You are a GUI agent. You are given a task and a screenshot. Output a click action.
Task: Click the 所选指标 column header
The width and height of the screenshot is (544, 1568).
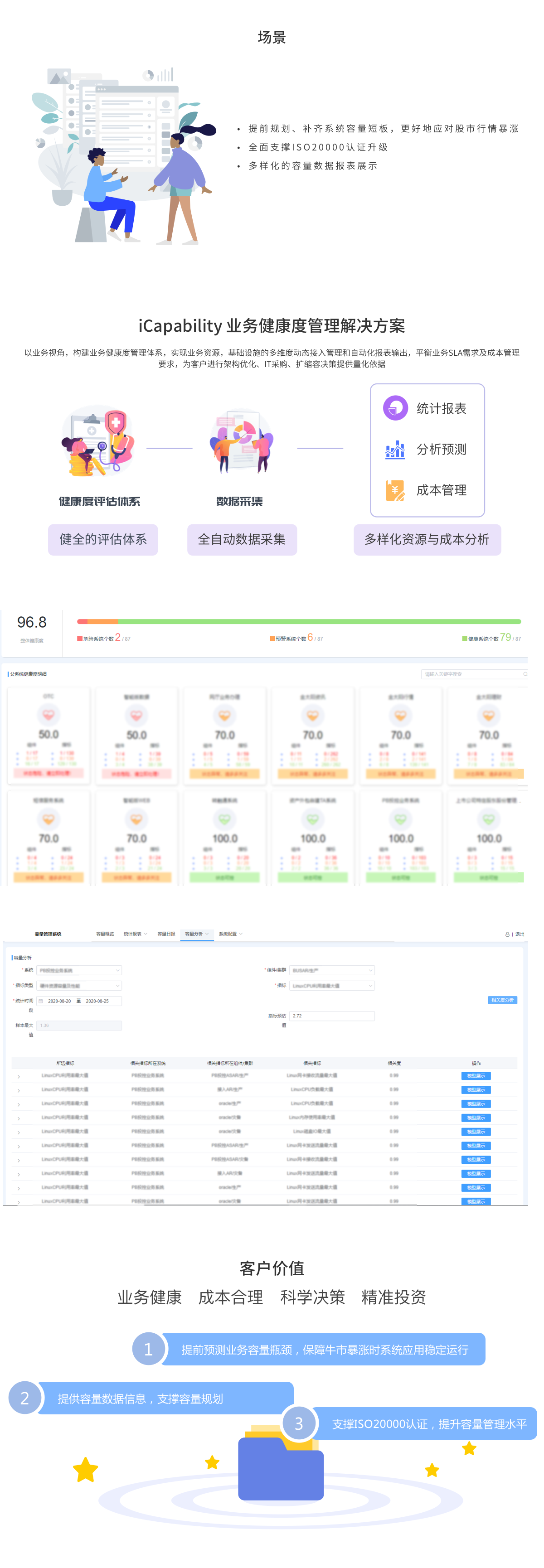(x=65, y=1064)
